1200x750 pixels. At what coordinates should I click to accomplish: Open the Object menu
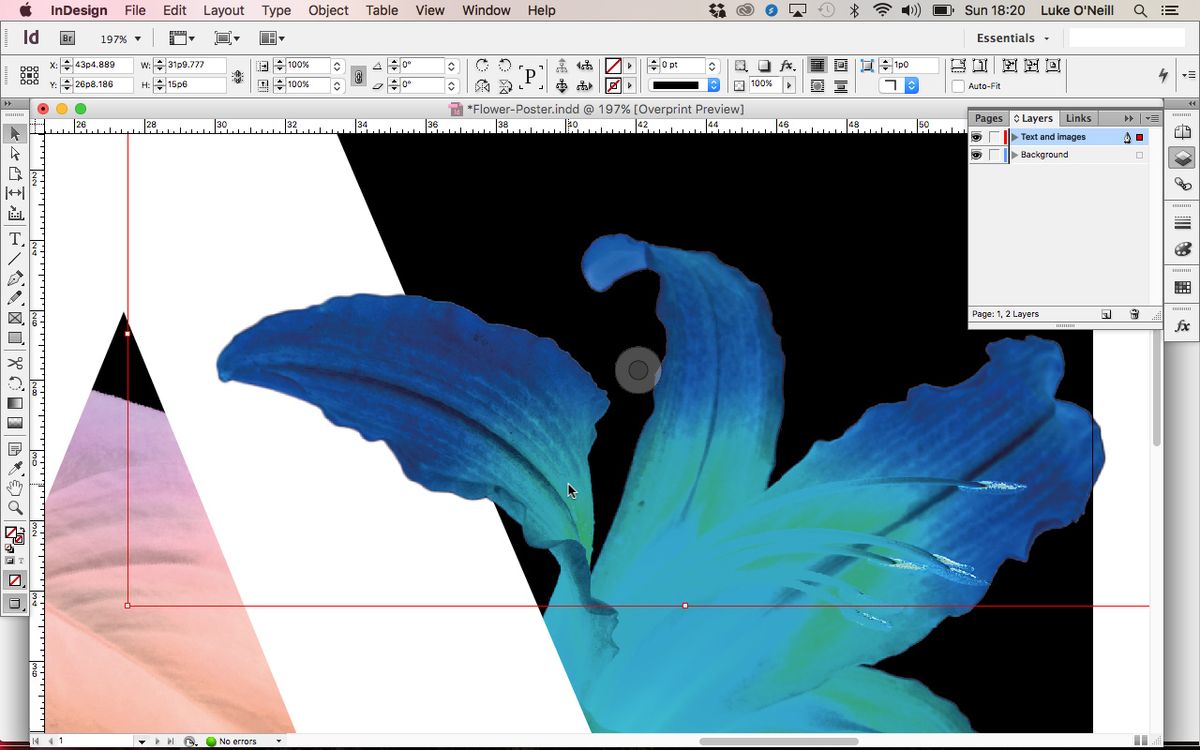(327, 10)
